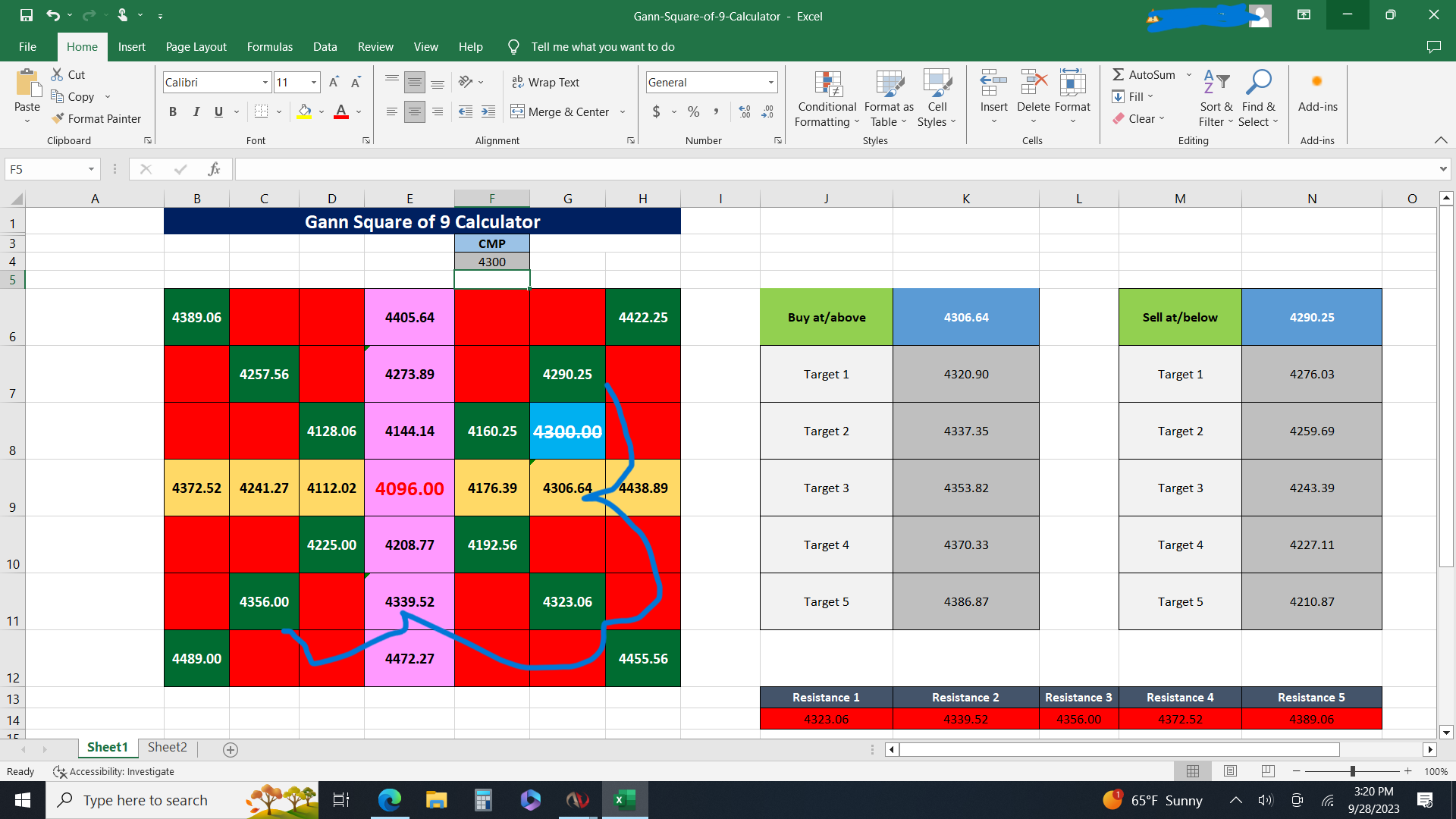Open Cell Styles gallery

[937, 99]
